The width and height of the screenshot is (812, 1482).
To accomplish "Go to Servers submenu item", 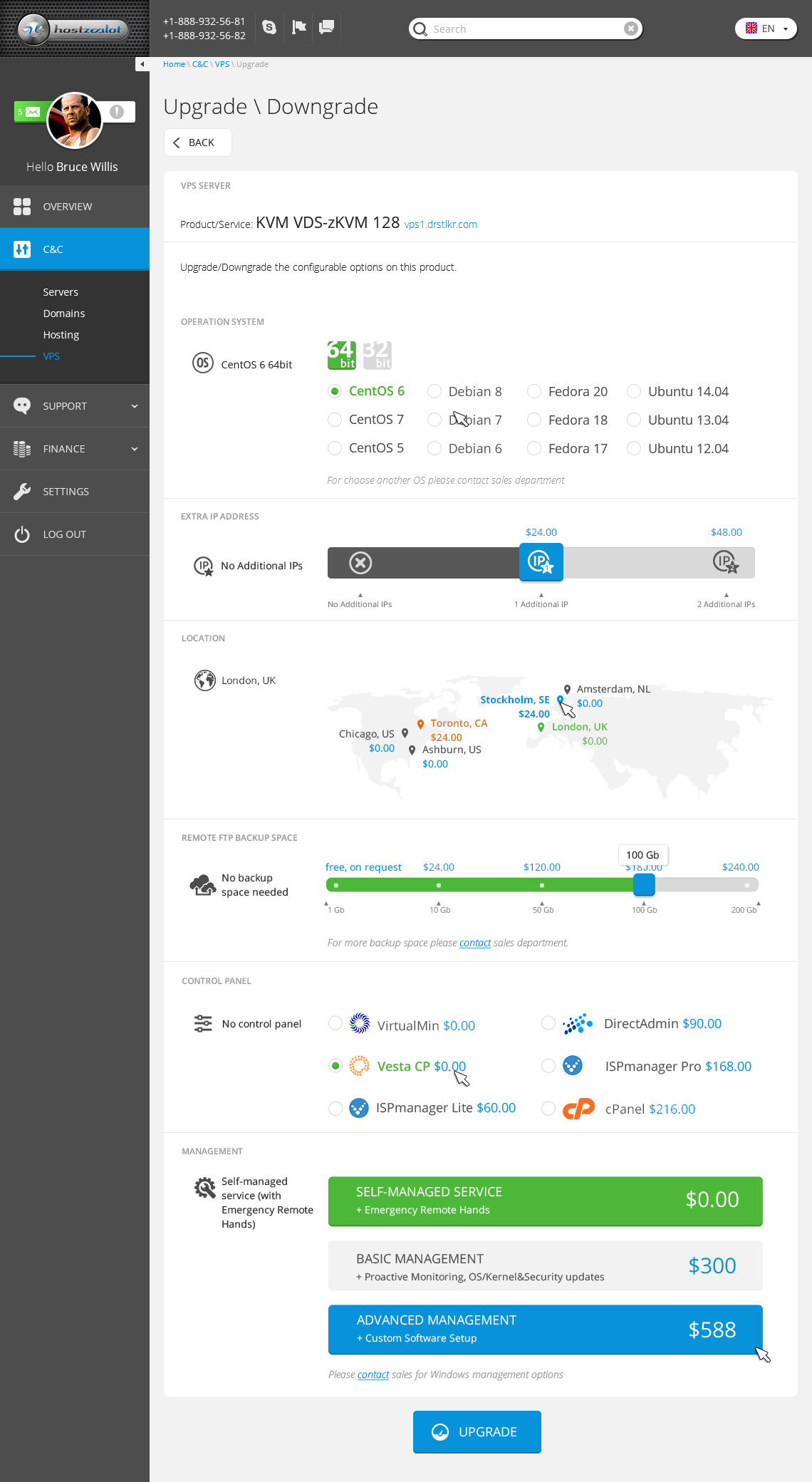I will (x=61, y=292).
